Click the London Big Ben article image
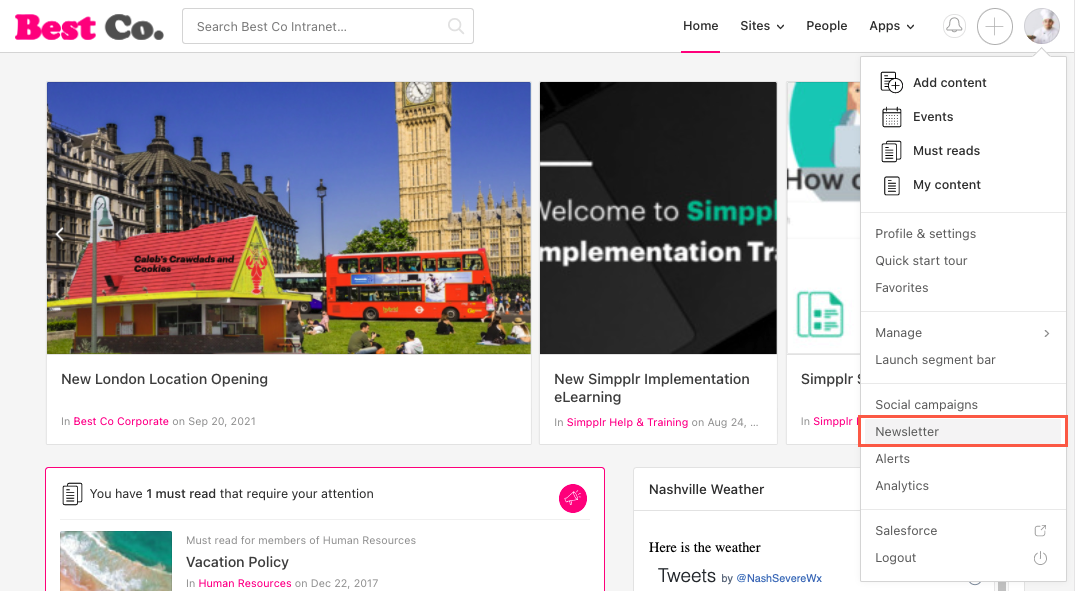Viewport: 1075px width, 591px height. pyautogui.click(x=289, y=218)
